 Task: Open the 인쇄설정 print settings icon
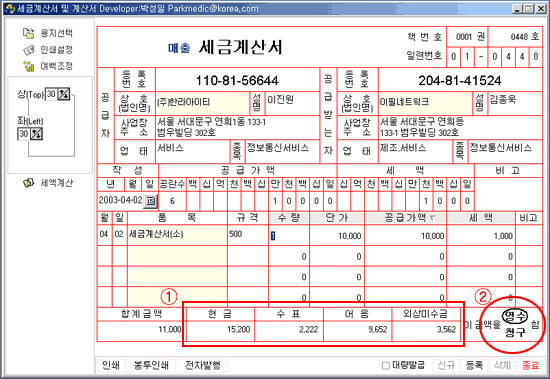pos(29,49)
